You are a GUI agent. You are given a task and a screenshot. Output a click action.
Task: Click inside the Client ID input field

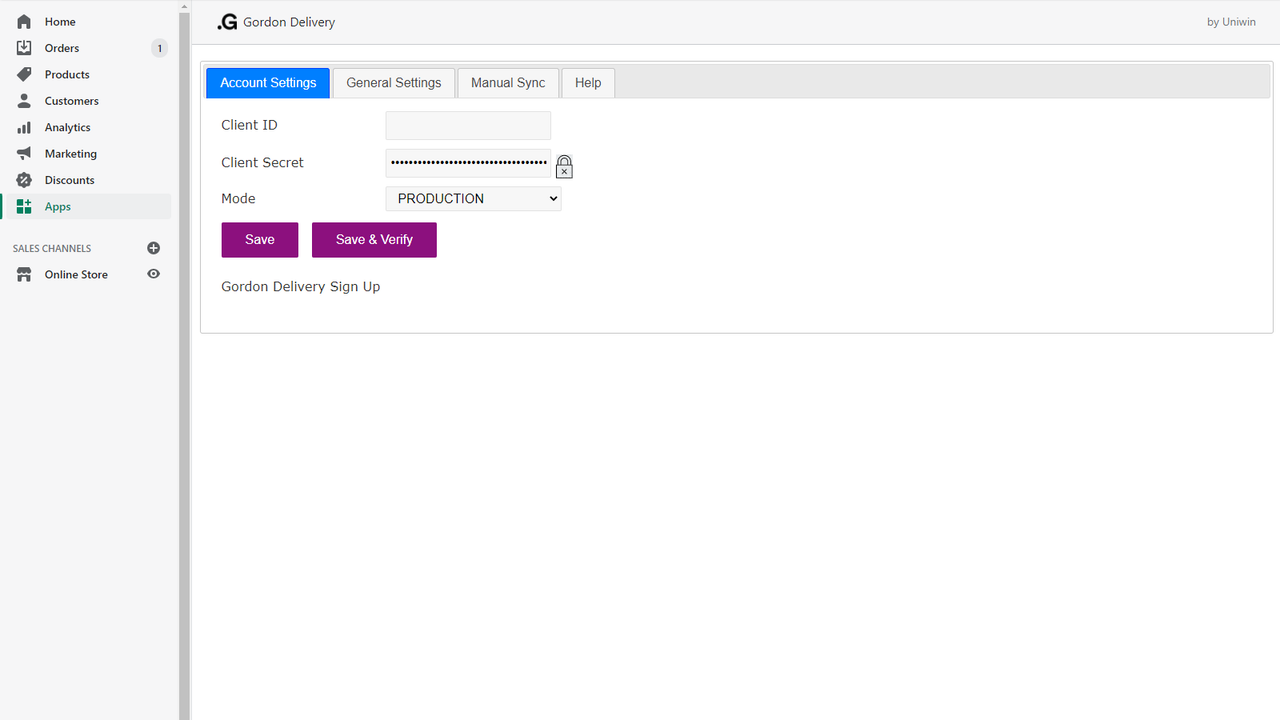coord(468,125)
